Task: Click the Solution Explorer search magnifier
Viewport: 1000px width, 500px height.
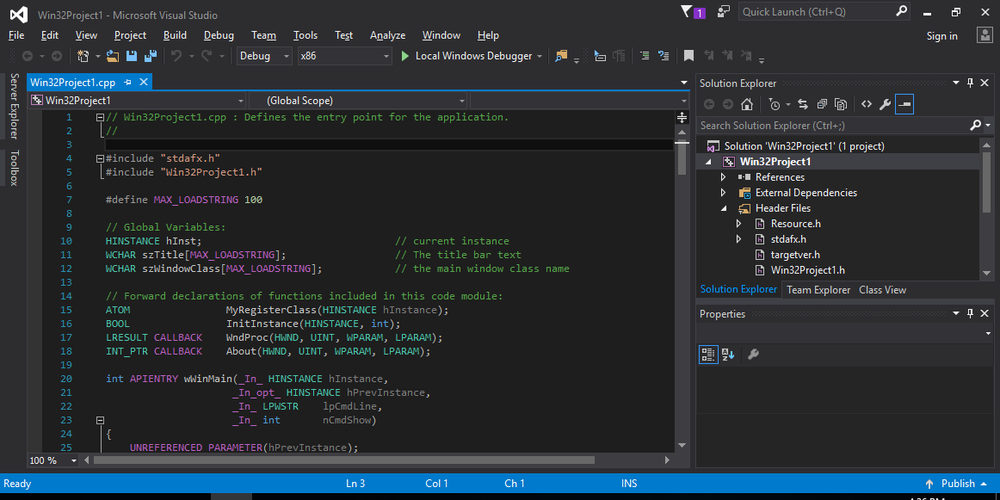Action: click(976, 125)
